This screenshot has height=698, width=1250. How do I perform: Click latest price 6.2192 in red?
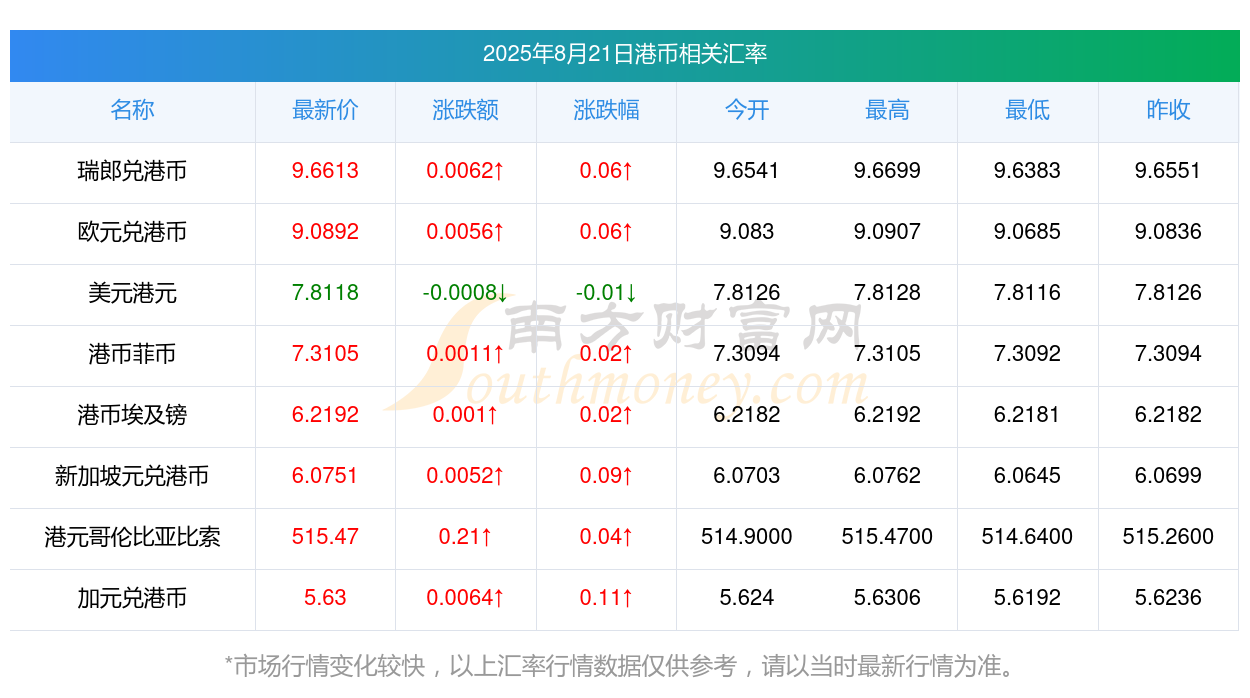[x=325, y=415]
